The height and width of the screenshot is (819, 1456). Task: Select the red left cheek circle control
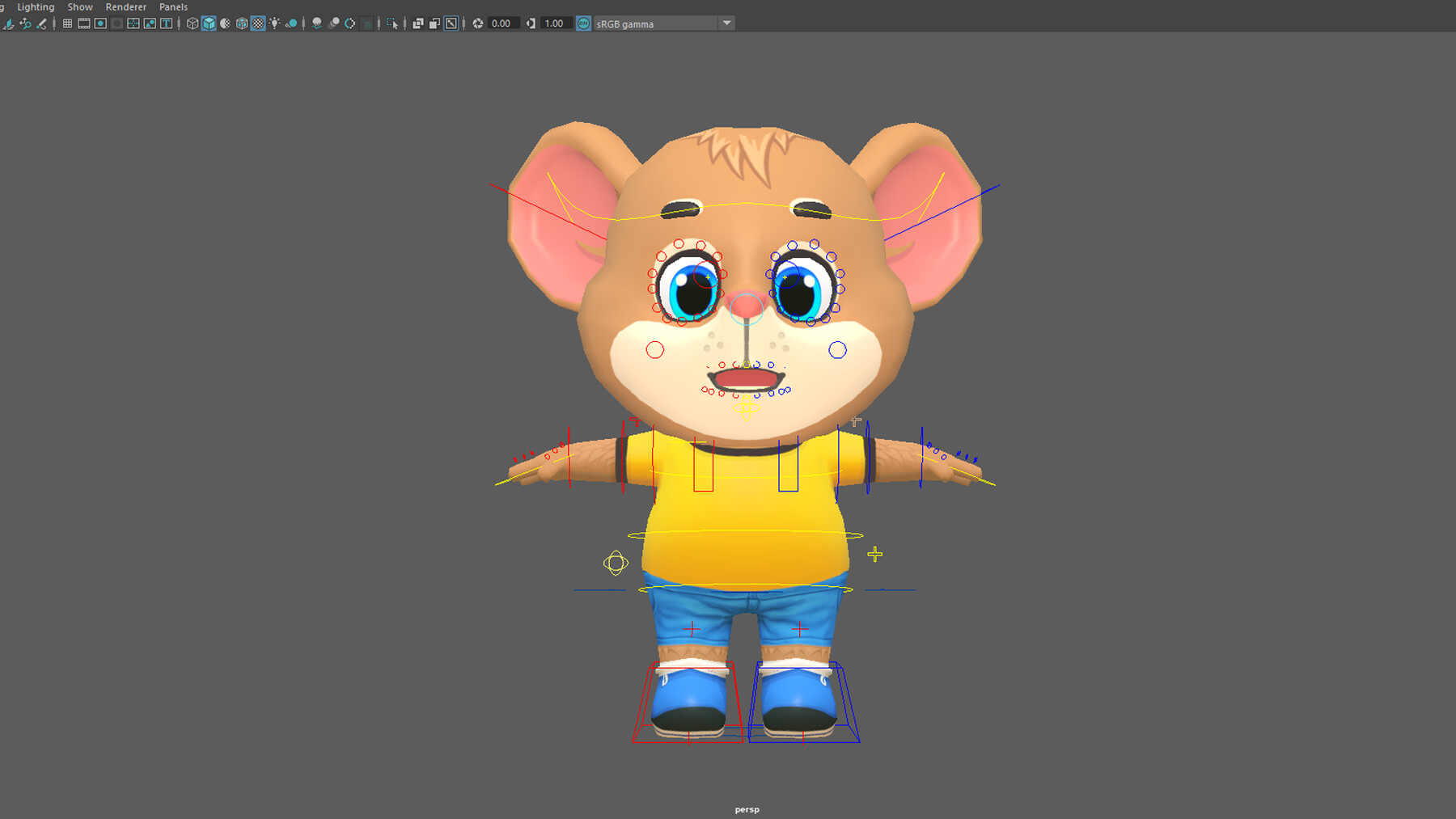(x=655, y=350)
